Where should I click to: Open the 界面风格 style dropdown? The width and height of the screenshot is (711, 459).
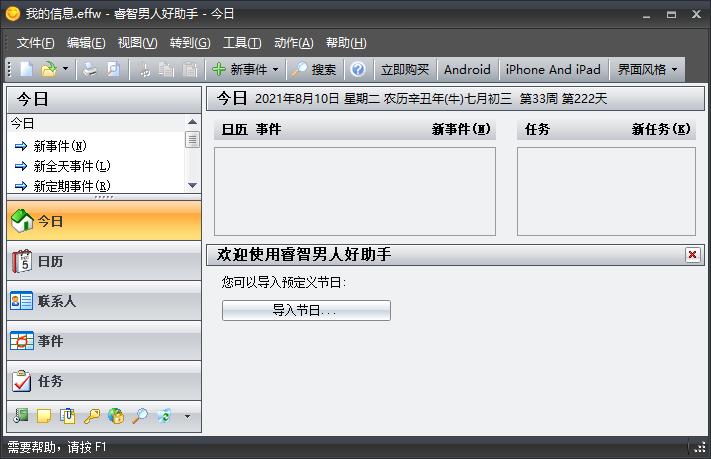[x=647, y=70]
